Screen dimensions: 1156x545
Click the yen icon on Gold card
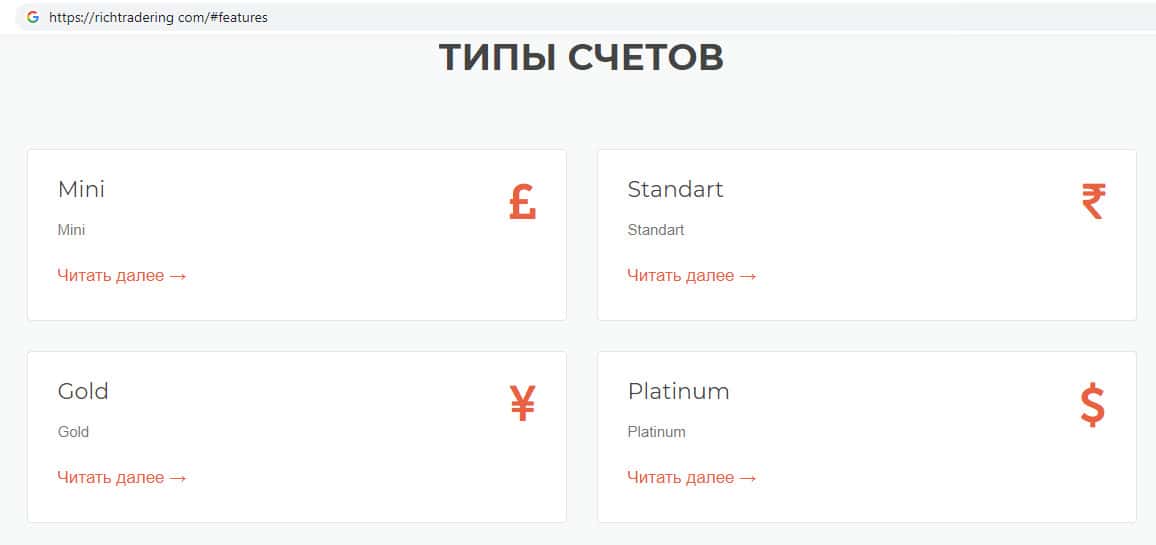click(522, 405)
